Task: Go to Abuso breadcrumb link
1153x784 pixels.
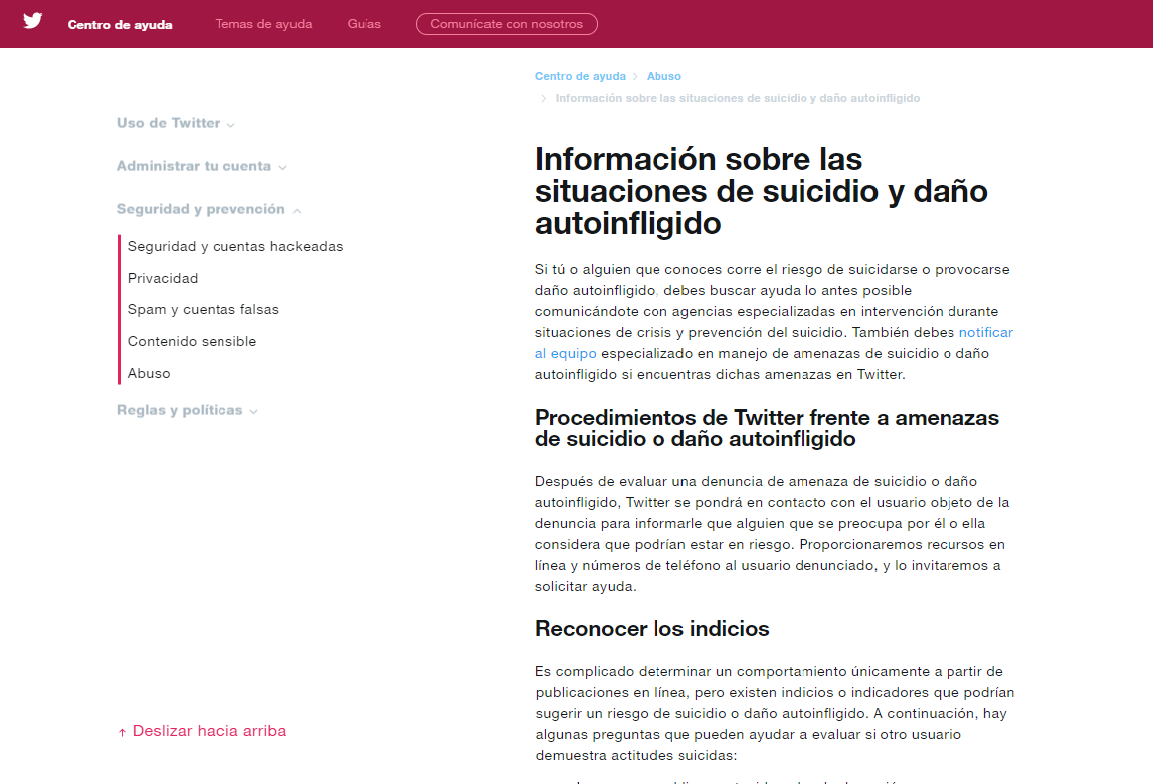Action: (663, 76)
